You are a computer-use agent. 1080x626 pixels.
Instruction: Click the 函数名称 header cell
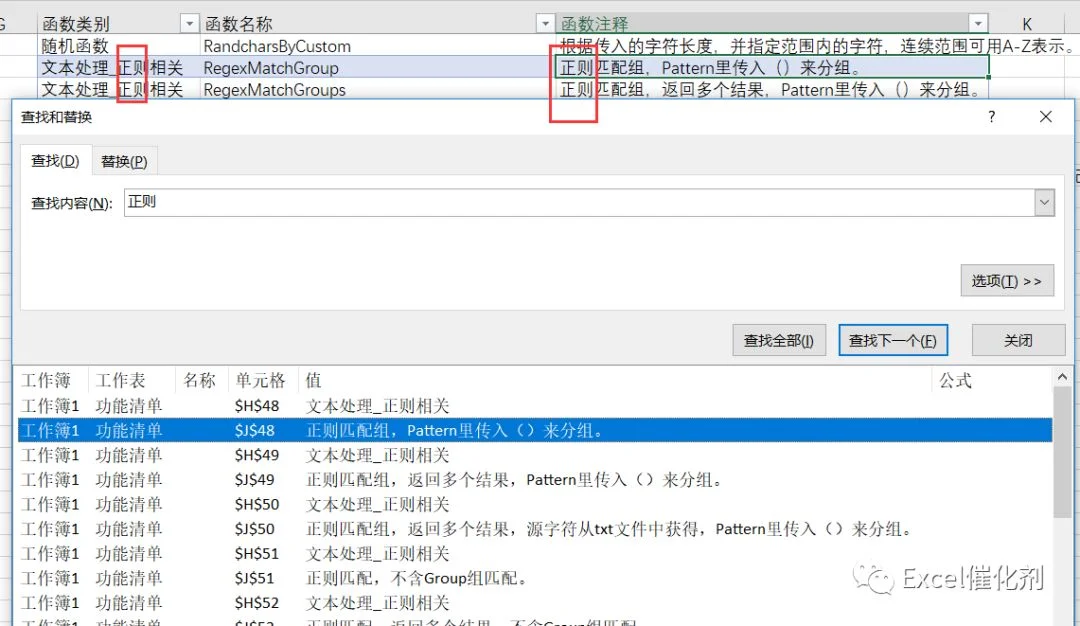(x=377, y=24)
